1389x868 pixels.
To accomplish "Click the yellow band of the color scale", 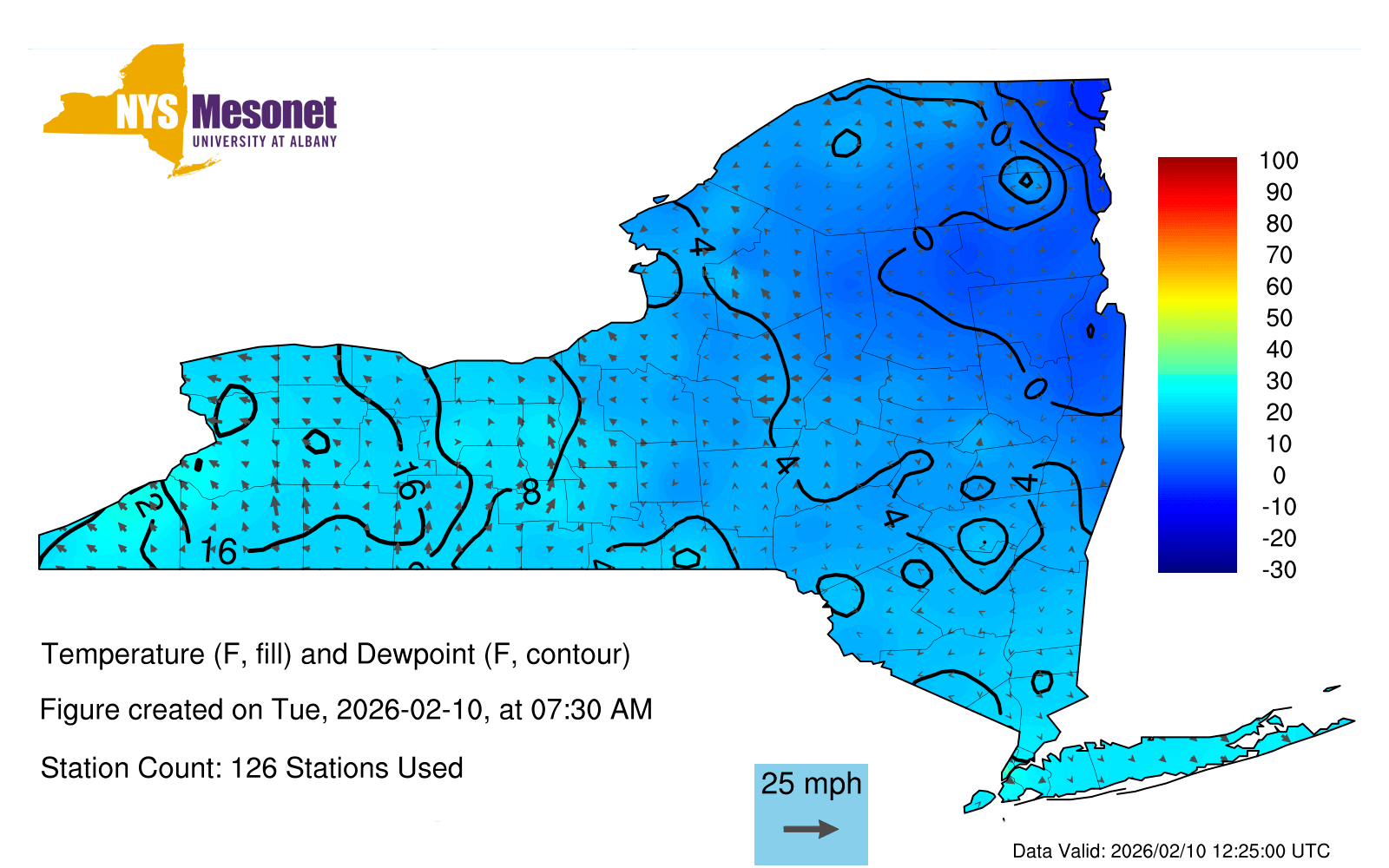I will (x=1196, y=304).
